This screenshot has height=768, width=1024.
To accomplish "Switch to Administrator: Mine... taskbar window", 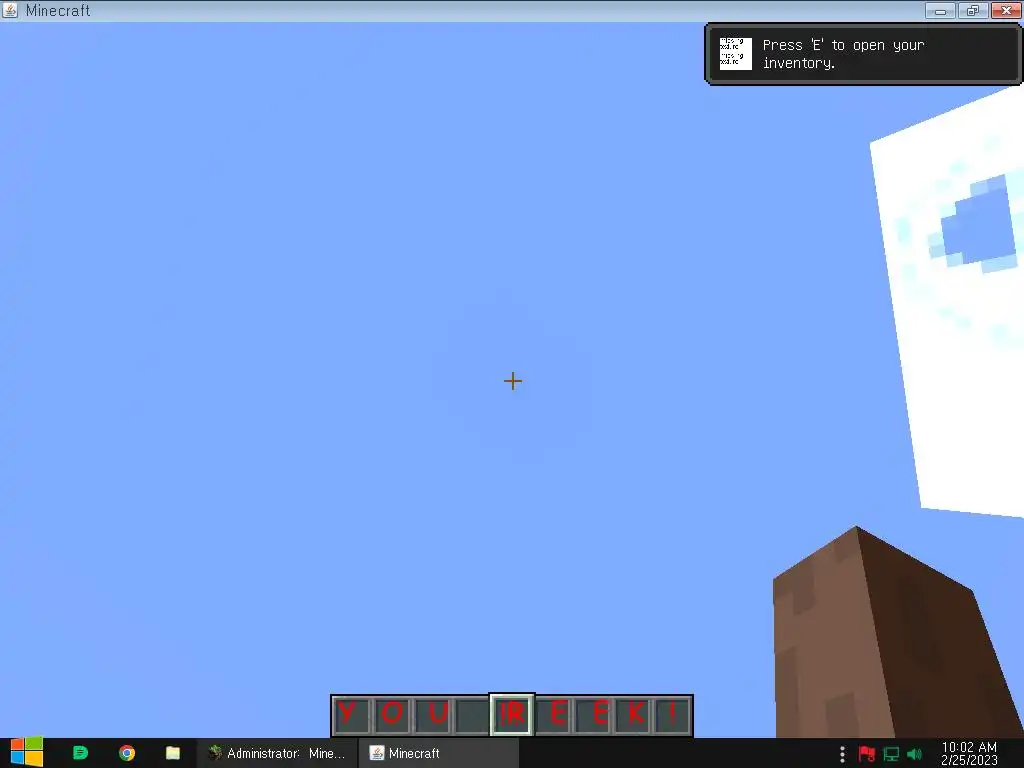I will pos(277,753).
